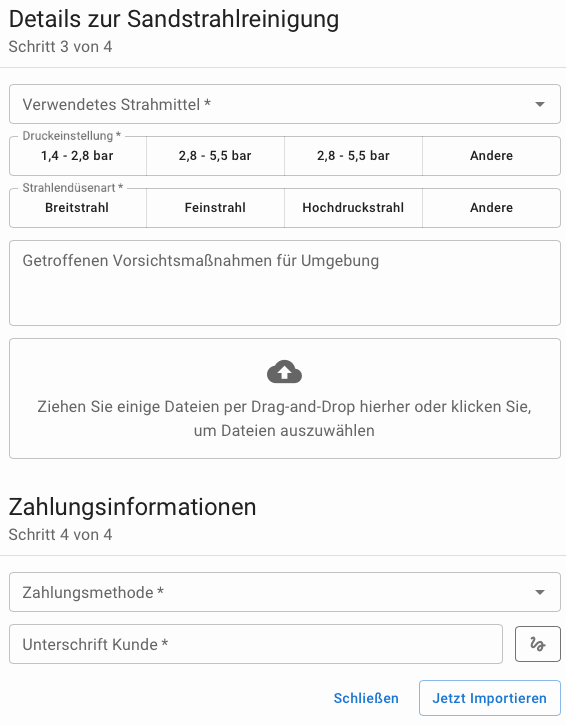Viewport: 566px width, 725px height.
Task: Select Breitstrahl nozzle type
Action: click(78, 208)
